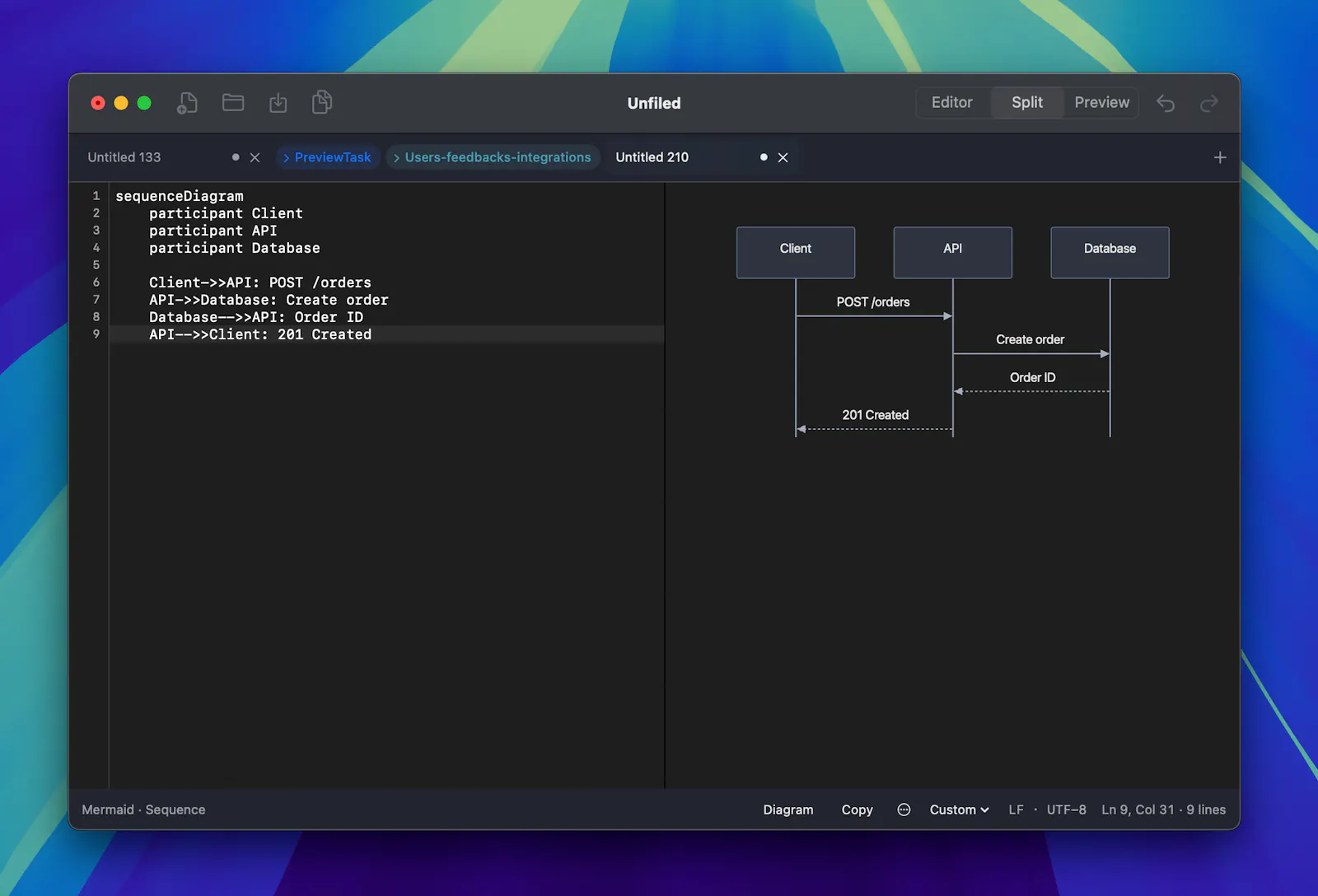Viewport: 1318px width, 896px height.
Task: Click the Database participant box in preview
Action: tap(1110, 252)
